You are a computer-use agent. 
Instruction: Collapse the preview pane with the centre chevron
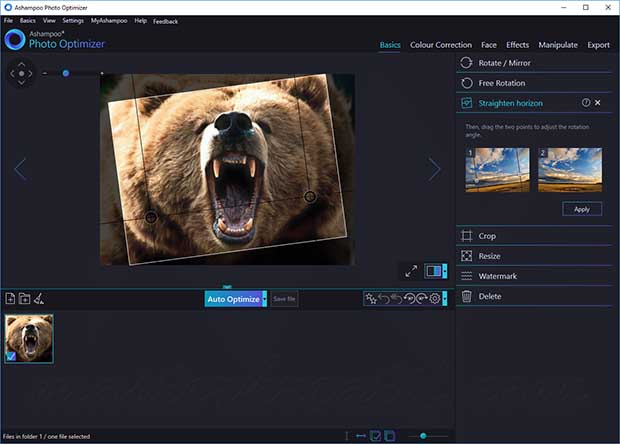pyautogui.click(x=227, y=286)
